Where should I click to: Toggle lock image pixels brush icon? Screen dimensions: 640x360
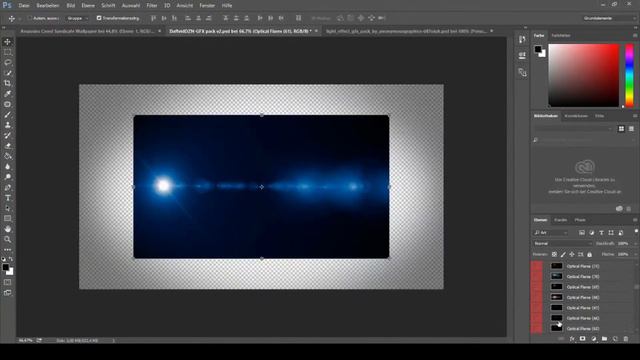563,254
